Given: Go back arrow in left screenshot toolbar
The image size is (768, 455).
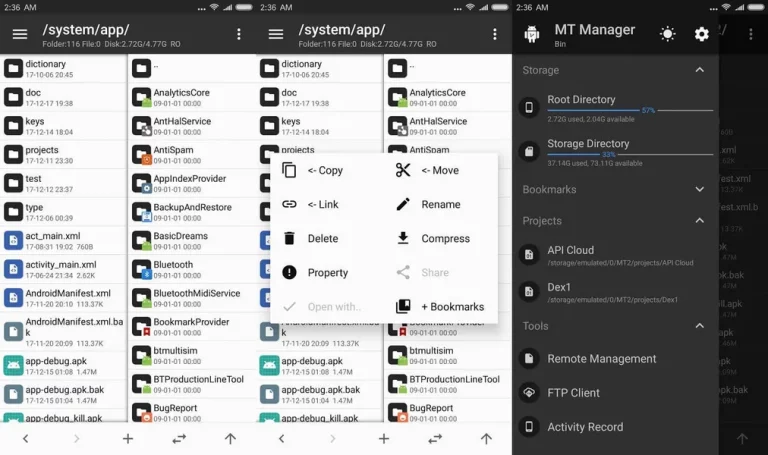Looking at the screenshot, I should click(25, 439).
